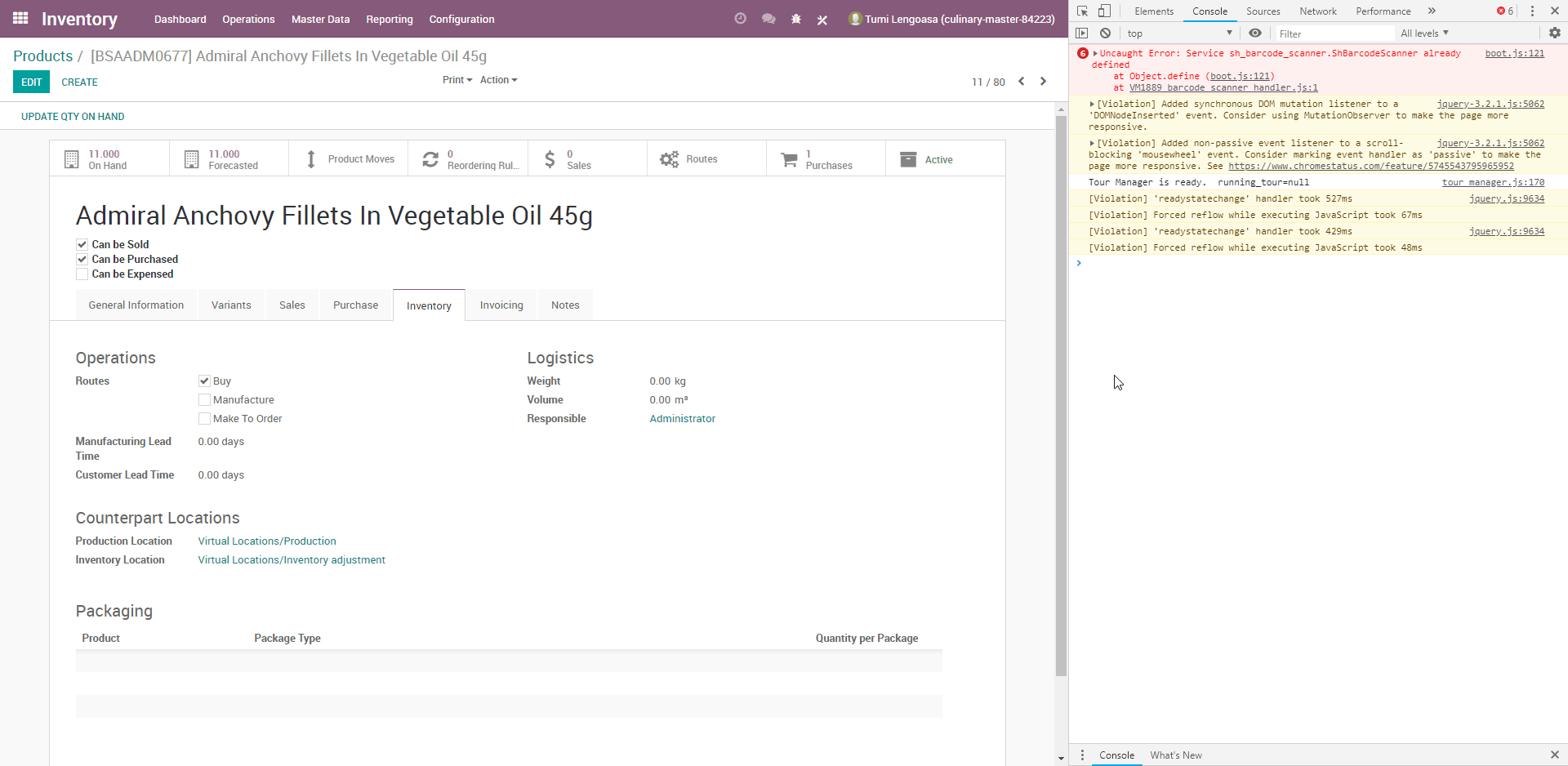Viewport: 1568px width, 766px height.
Task: Open the Master Data menu
Action: coord(320,19)
